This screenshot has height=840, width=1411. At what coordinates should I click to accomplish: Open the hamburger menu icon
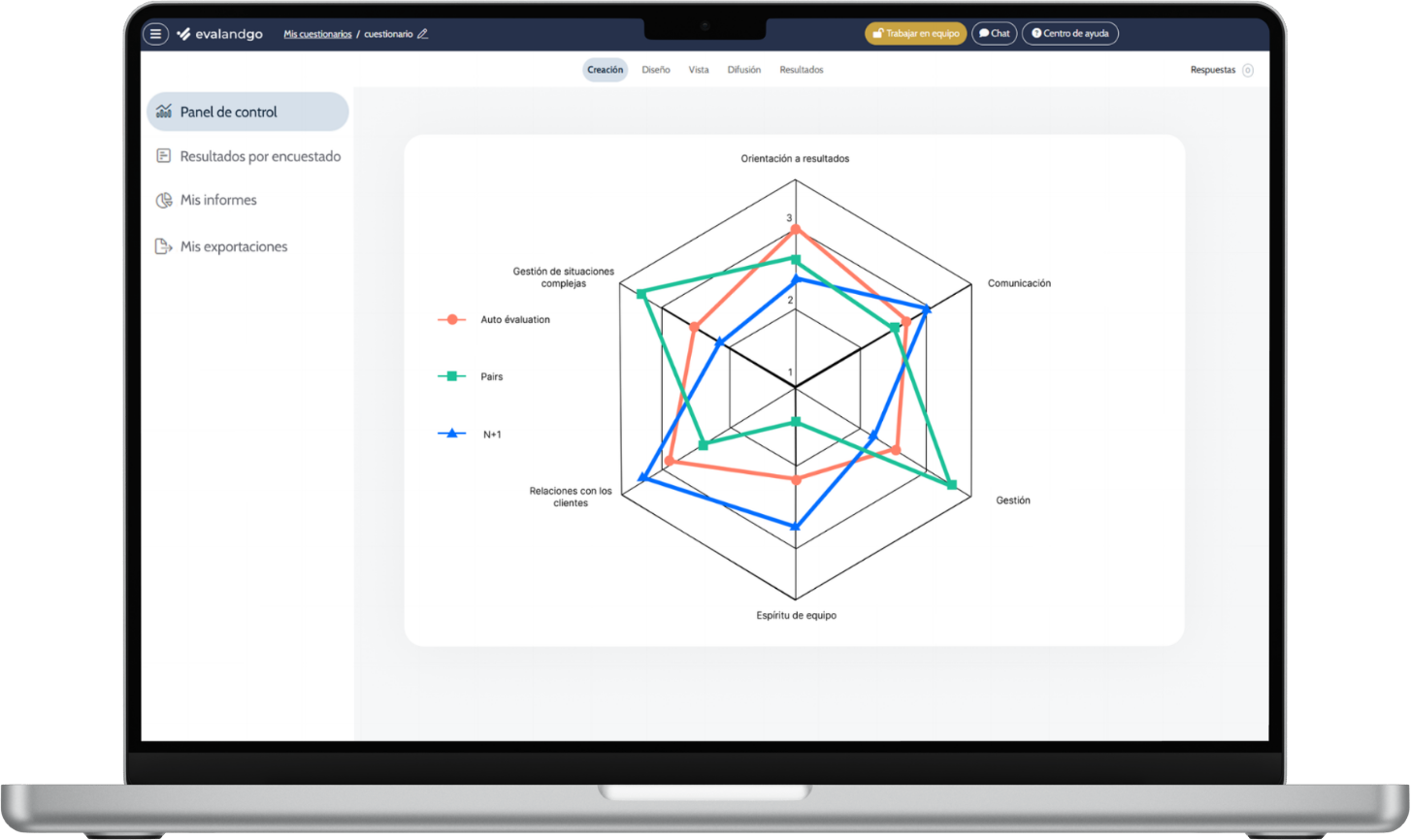155,34
